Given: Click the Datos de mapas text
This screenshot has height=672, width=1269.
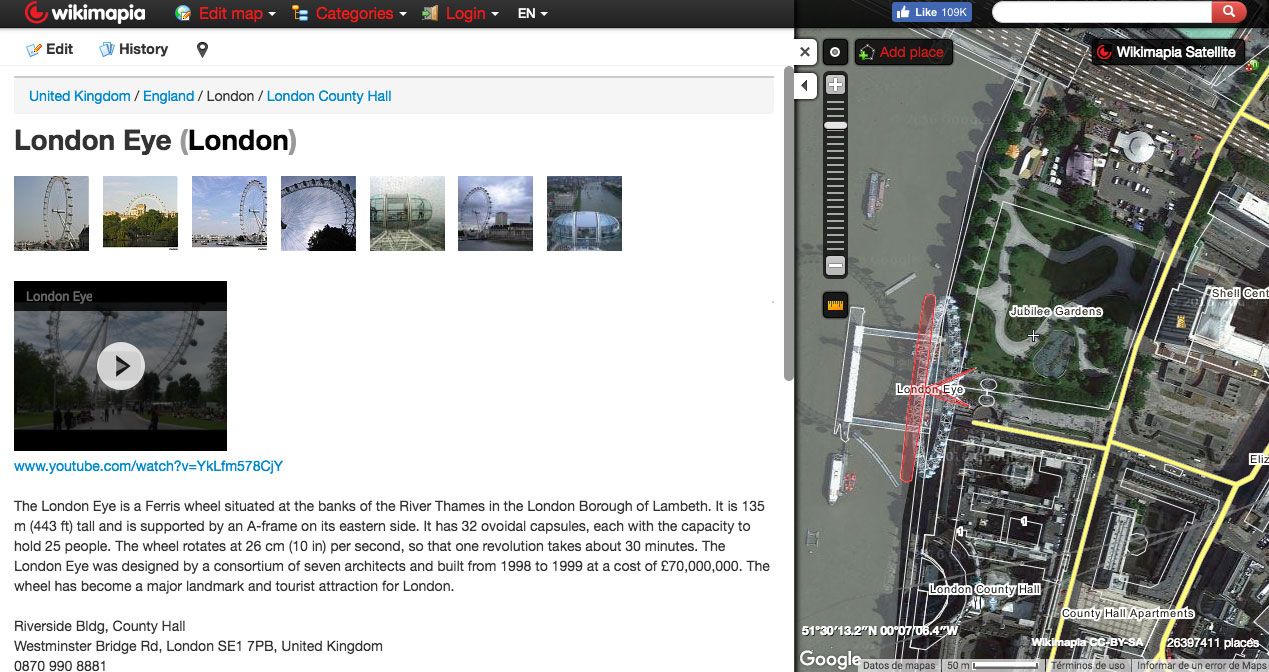Looking at the screenshot, I should click(x=899, y=665).
